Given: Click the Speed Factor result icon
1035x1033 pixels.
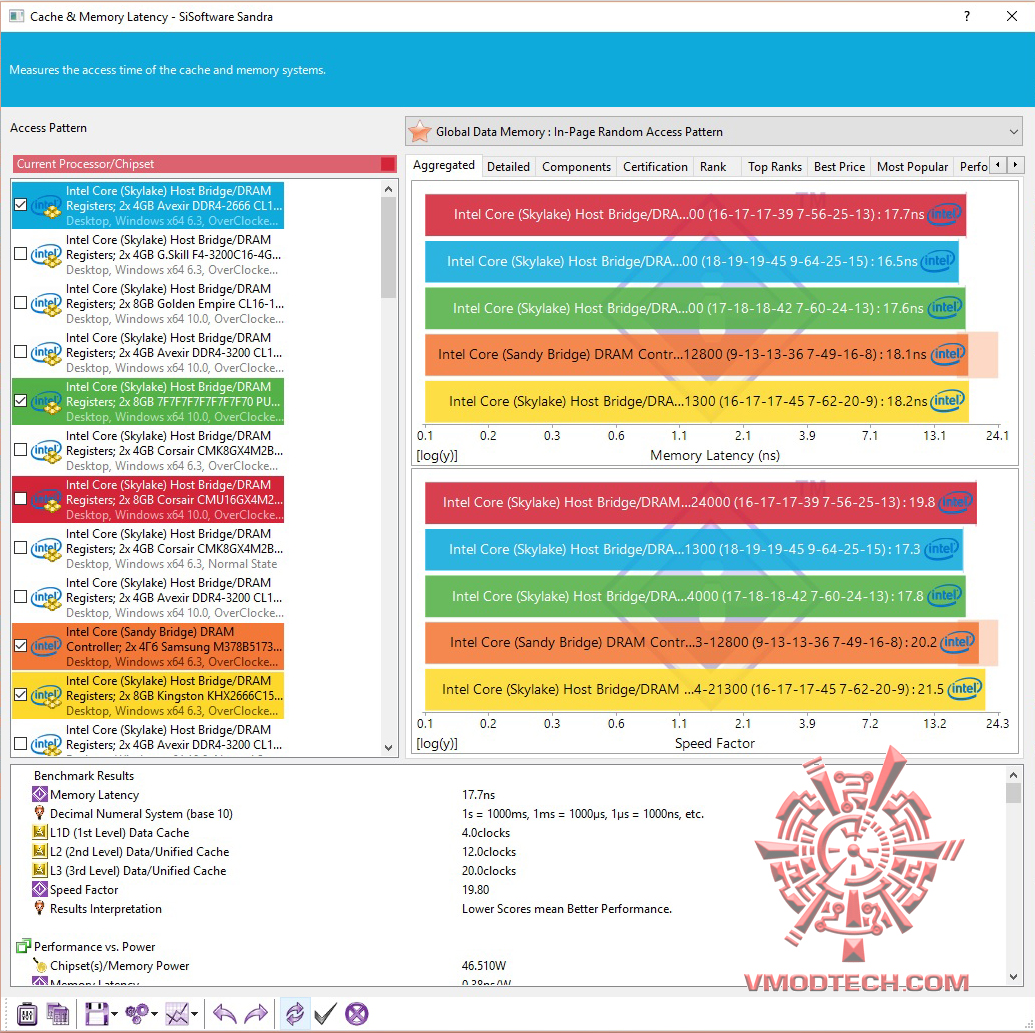Looking at the screenshot, I should click(40, 889).
